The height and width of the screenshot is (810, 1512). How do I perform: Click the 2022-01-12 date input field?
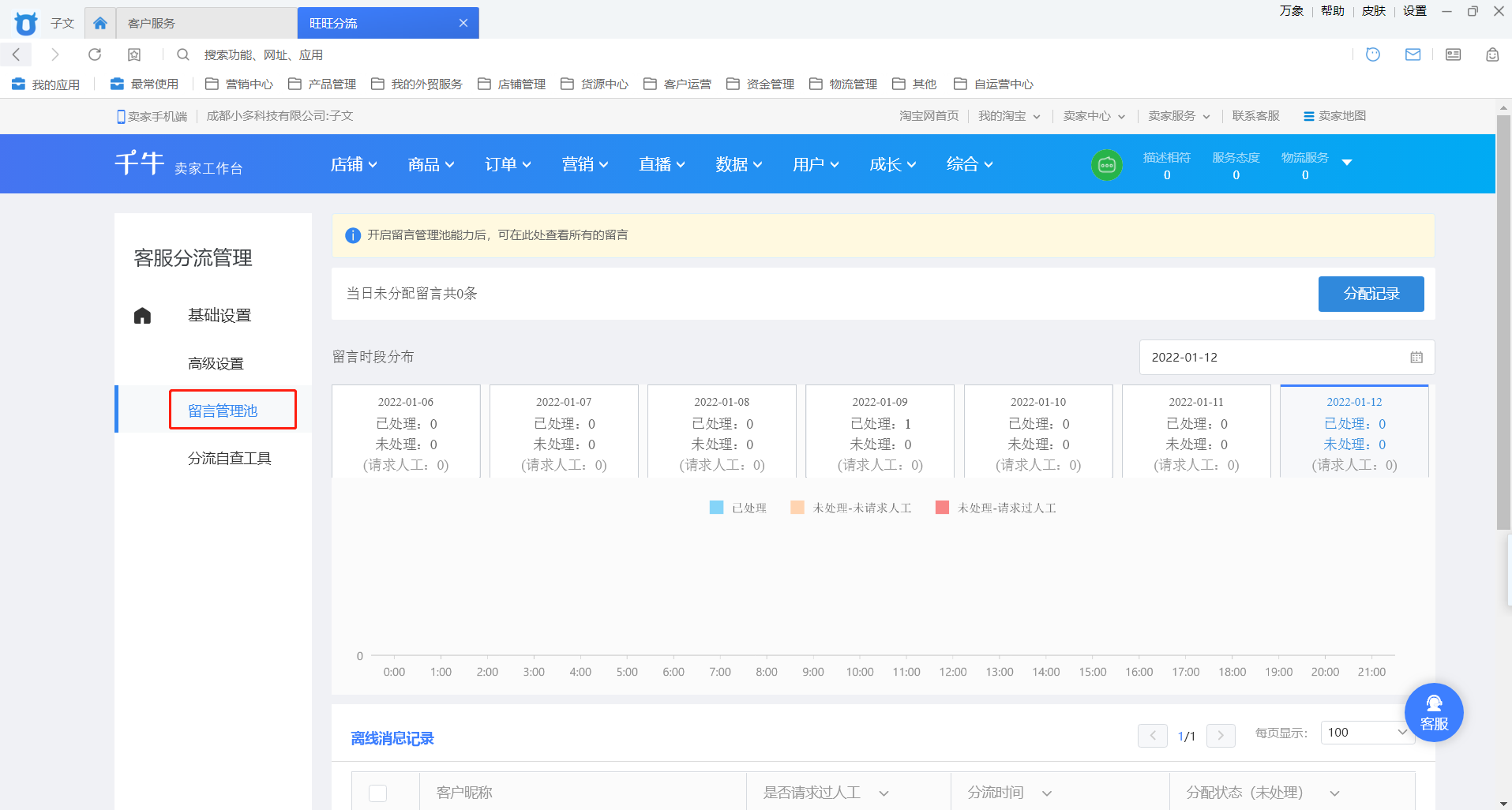tap(1286, 358)
